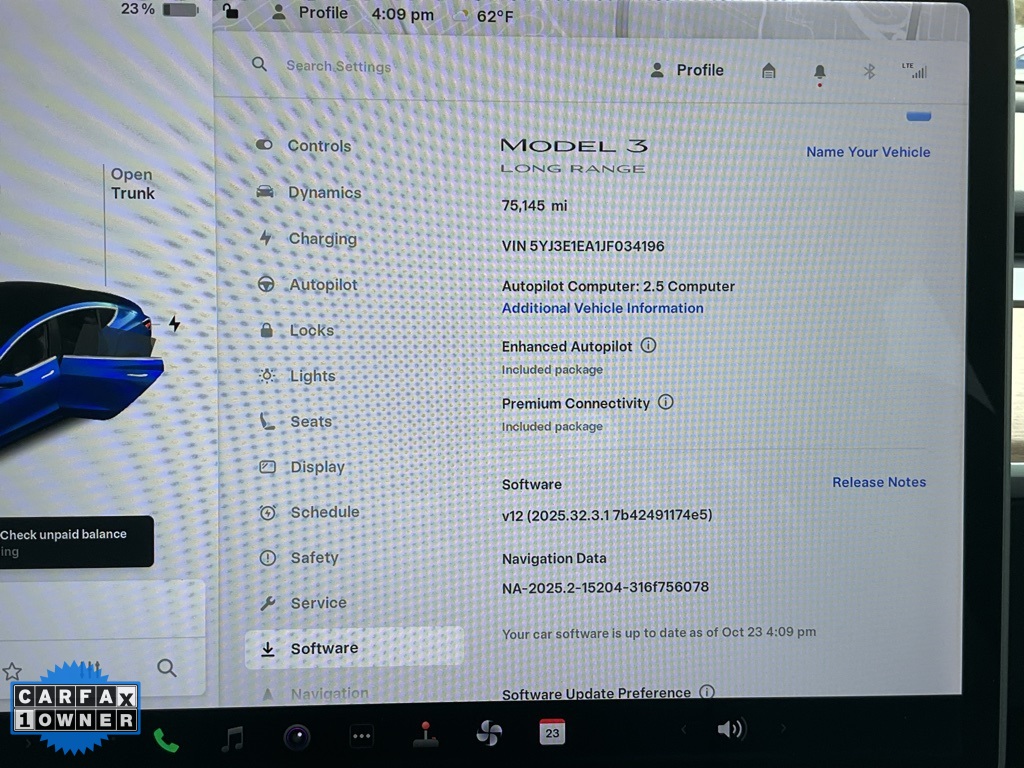Open the Calendar app icon
The image size is (1024, 768).
(x=552, y=732)
